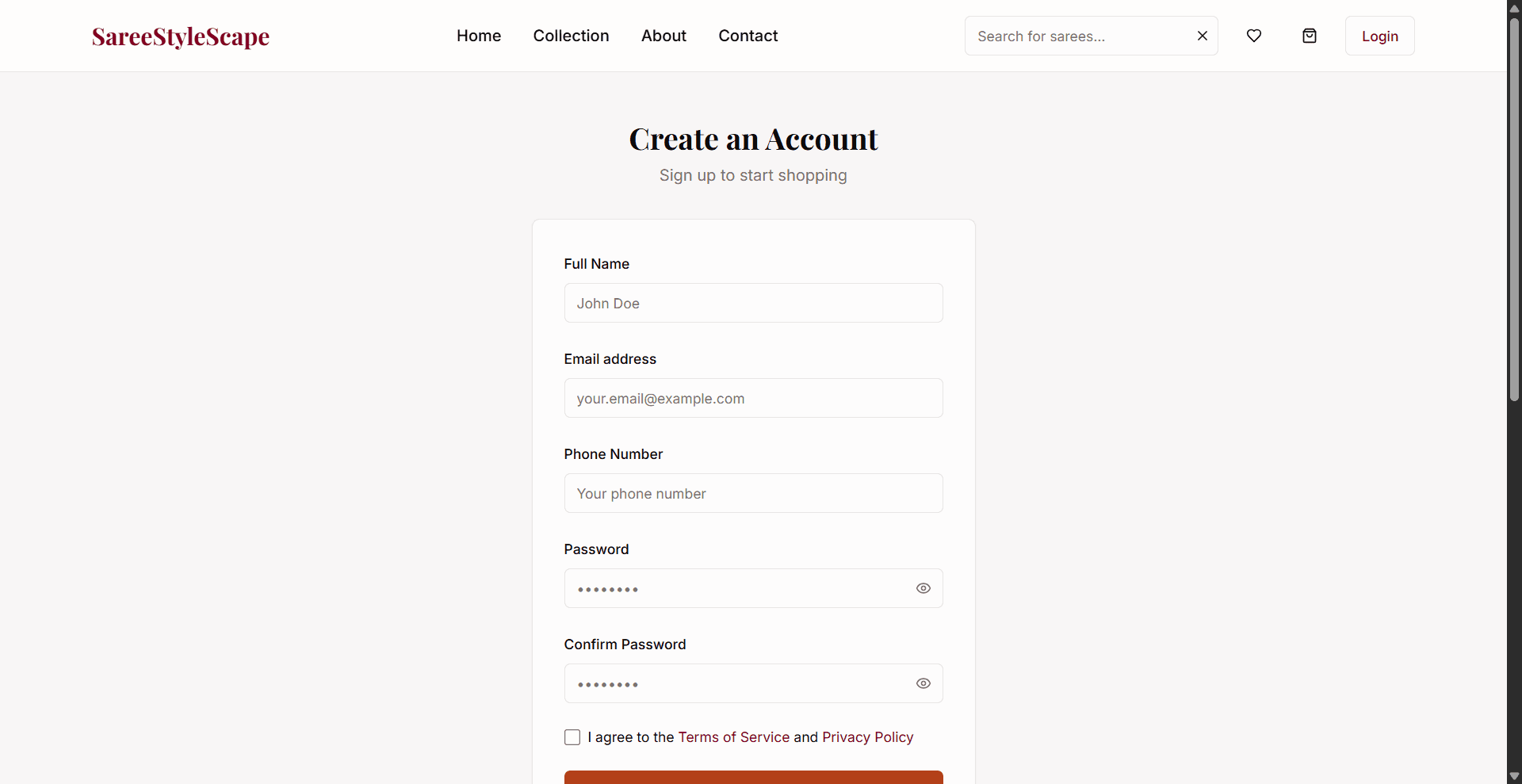Click the SareeStyleScape logo
Viewport: 1522px width, 784px height.
180,36
